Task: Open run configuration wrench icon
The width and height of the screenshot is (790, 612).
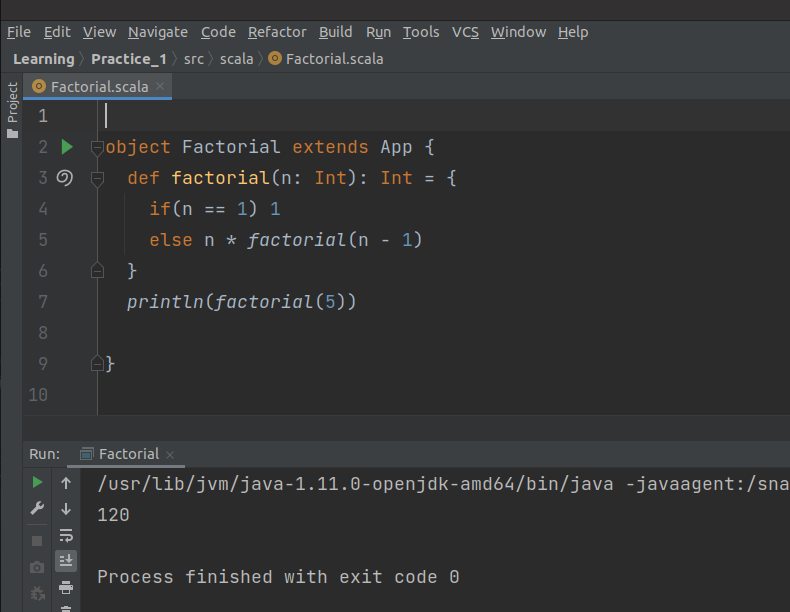Action: (x=37, y=508)
